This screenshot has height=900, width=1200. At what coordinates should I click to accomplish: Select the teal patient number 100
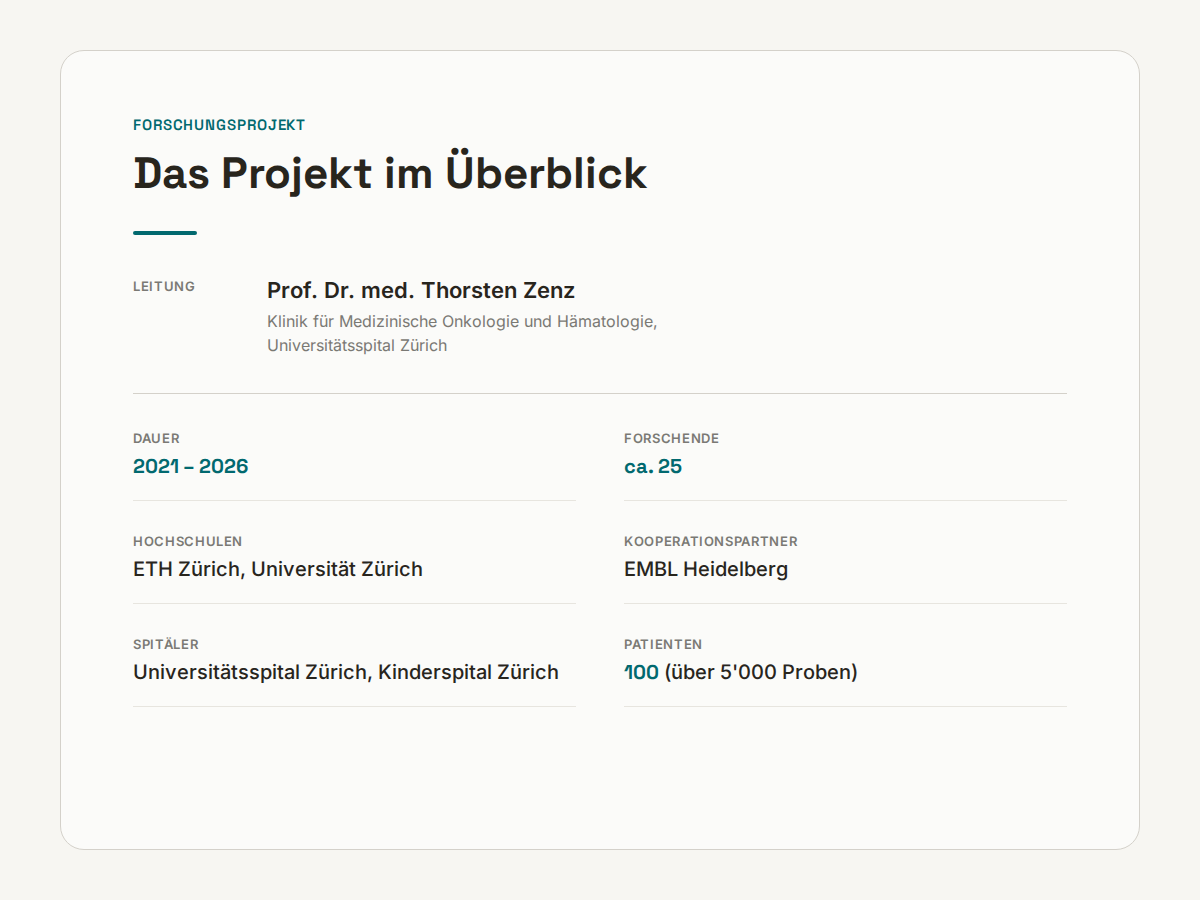point(641,673)
